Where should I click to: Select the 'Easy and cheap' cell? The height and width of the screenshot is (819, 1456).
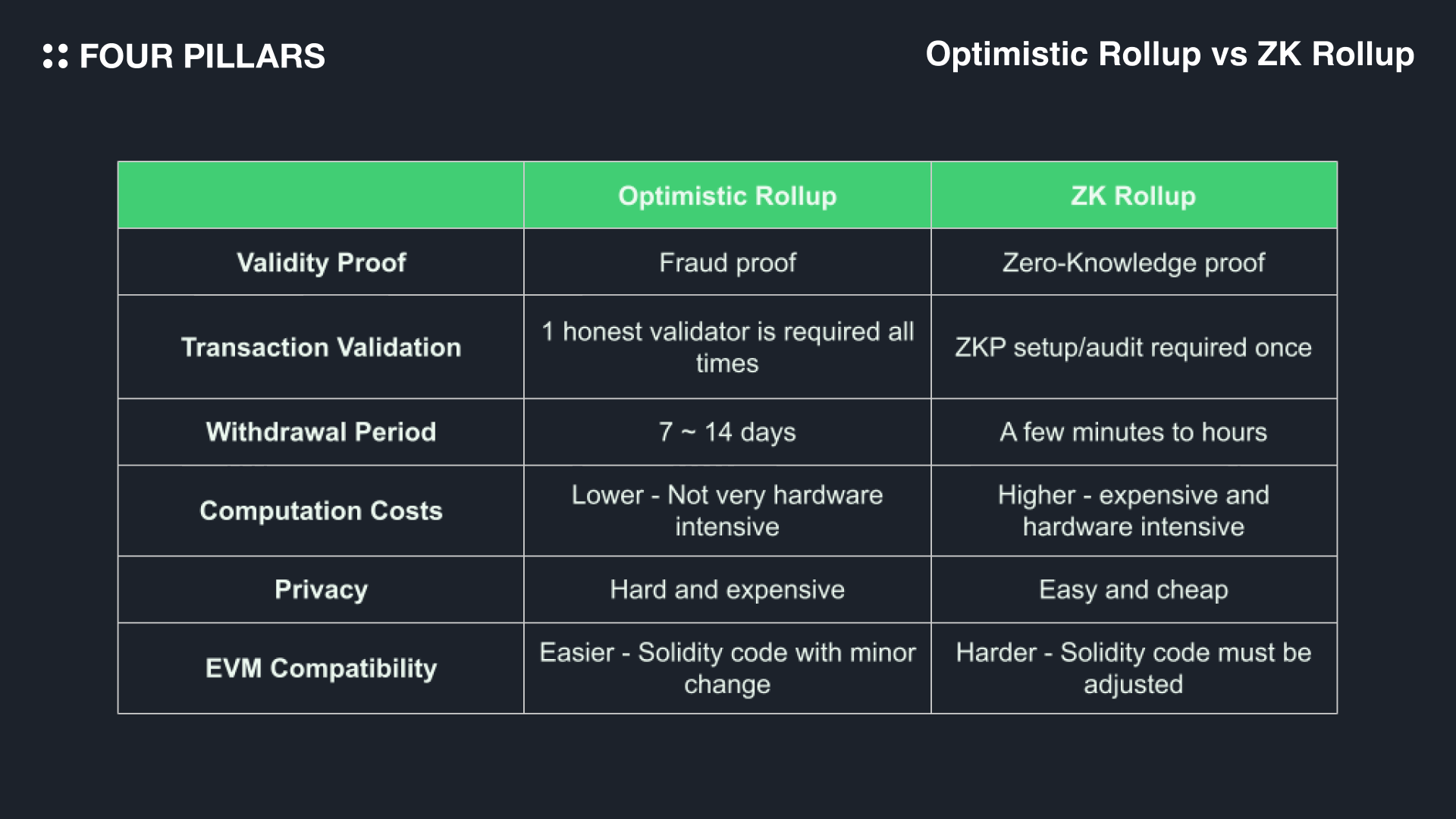point(1133,590)
